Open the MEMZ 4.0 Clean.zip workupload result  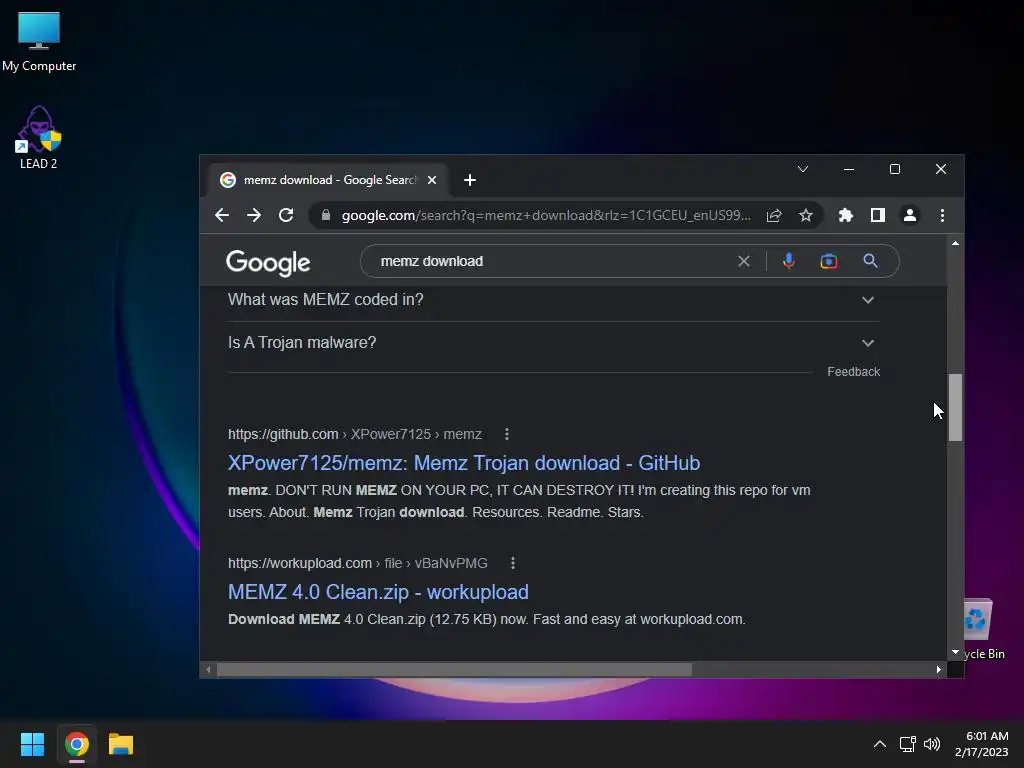coord(378,592)
